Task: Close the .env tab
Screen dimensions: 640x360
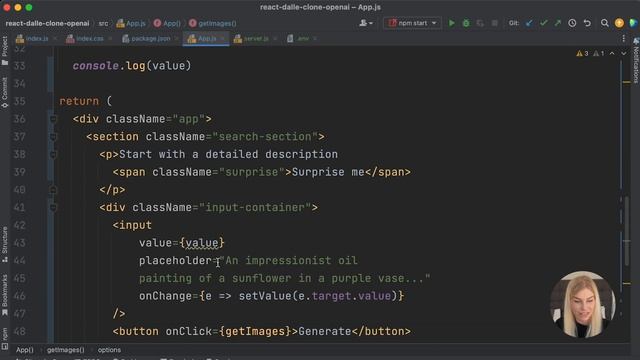Action: [315, 39]
